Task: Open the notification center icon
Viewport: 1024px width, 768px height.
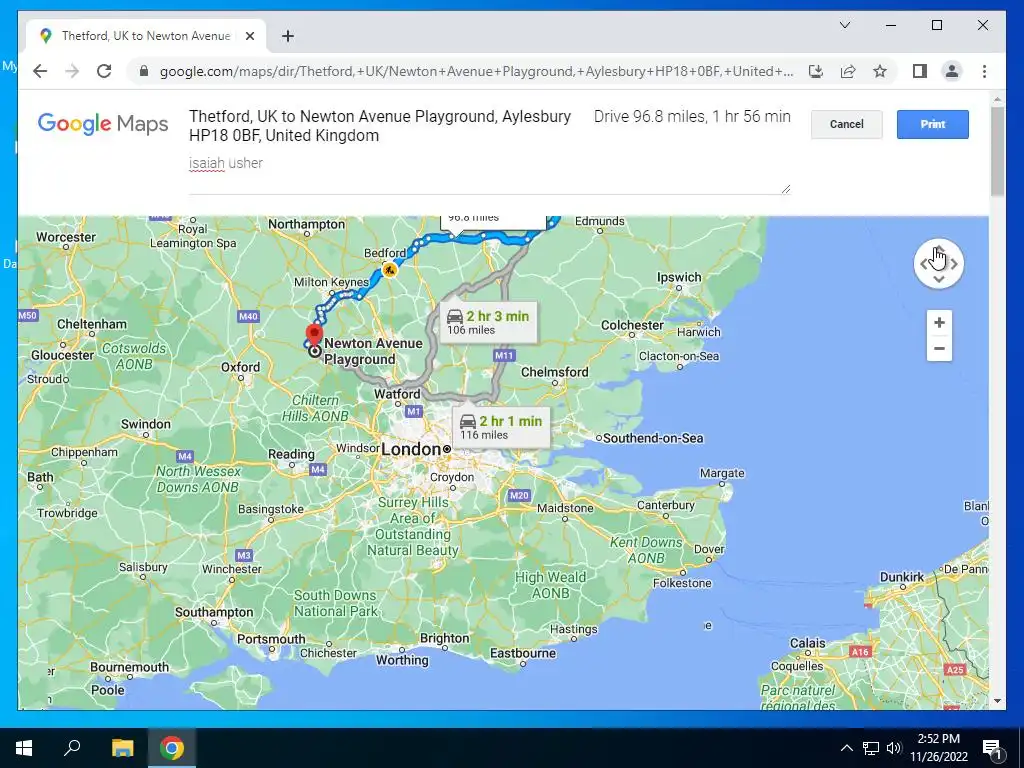Action: (x=992, y=748)
